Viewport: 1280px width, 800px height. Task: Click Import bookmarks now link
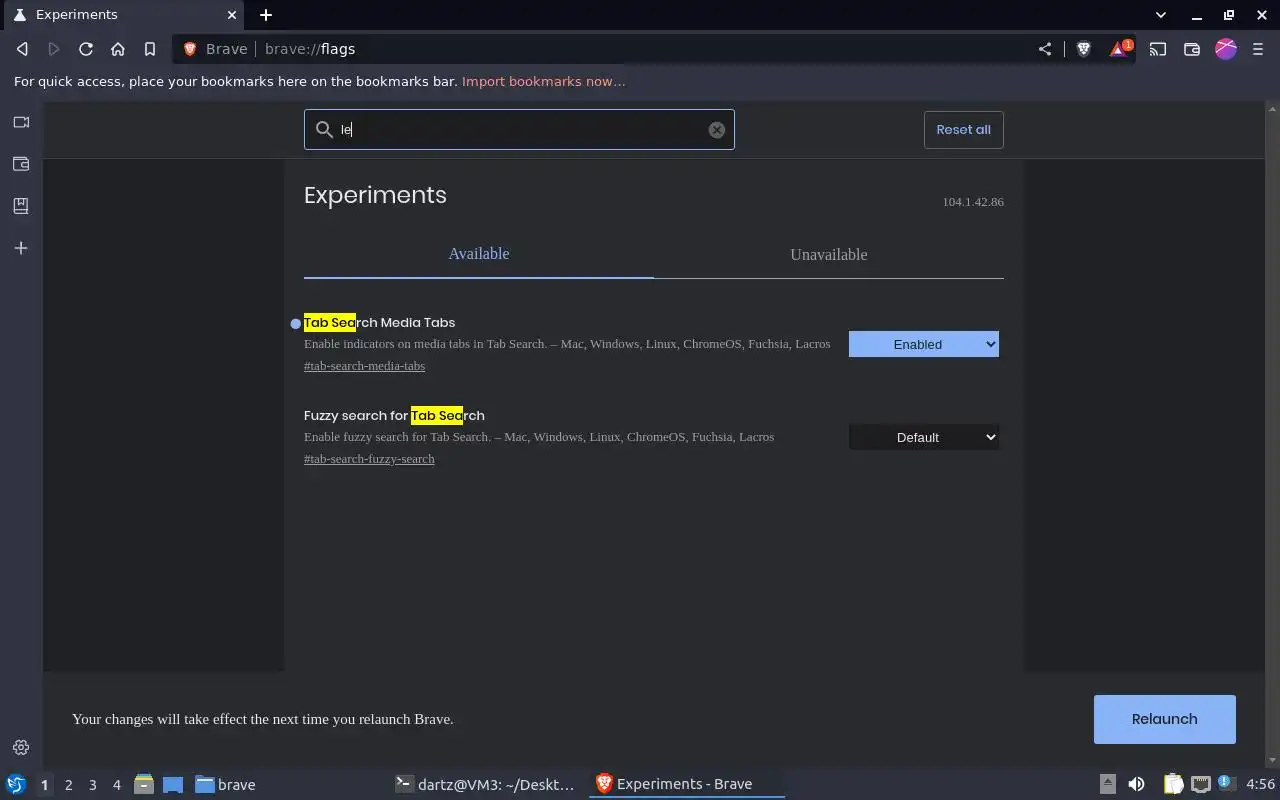coord(544,81)
